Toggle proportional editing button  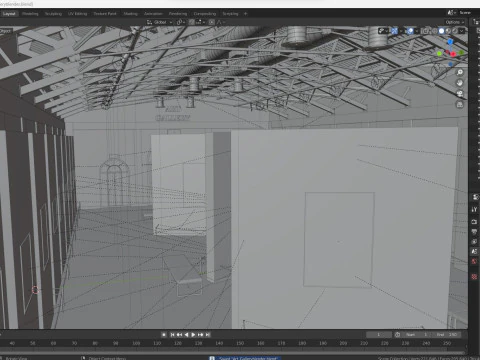pos(212,22)
